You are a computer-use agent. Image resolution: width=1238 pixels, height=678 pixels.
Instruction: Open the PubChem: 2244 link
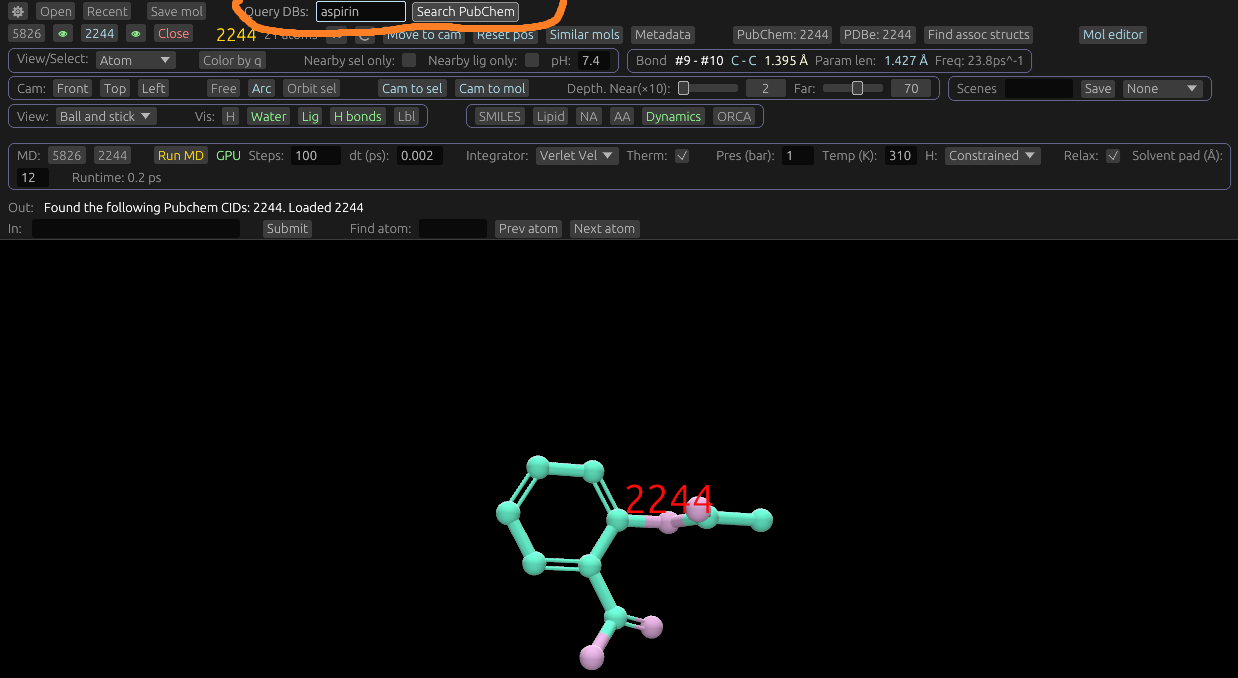click(x=782, y=34)
